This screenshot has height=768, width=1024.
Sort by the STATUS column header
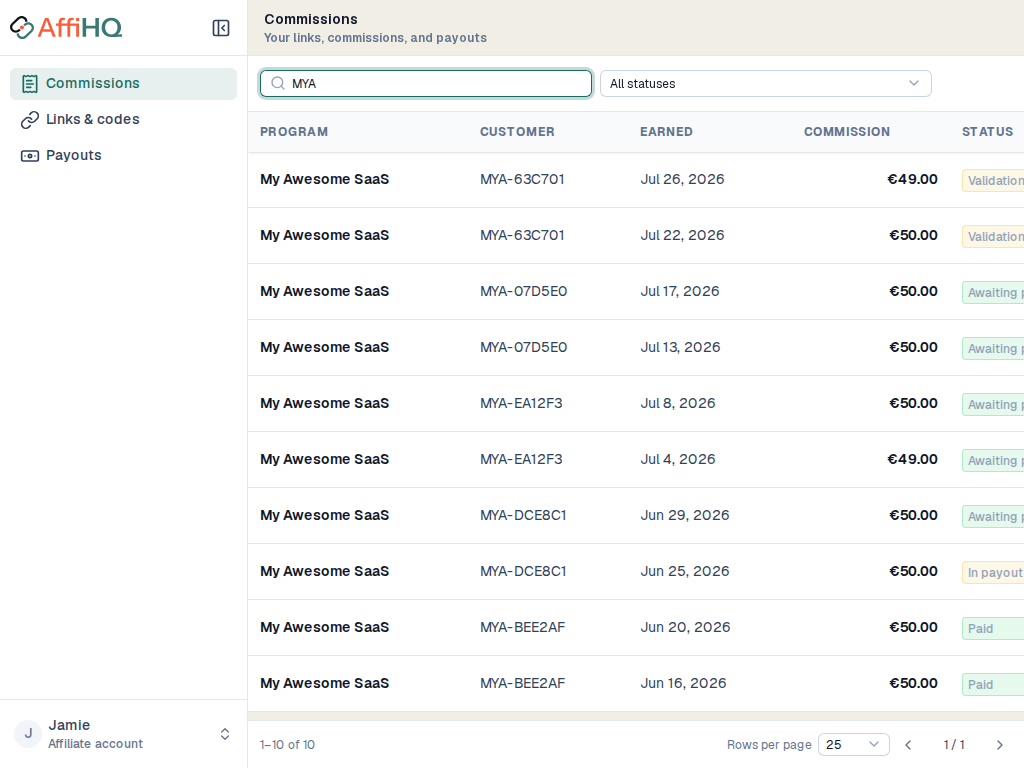pyautogui.click(x=987, y=132)
